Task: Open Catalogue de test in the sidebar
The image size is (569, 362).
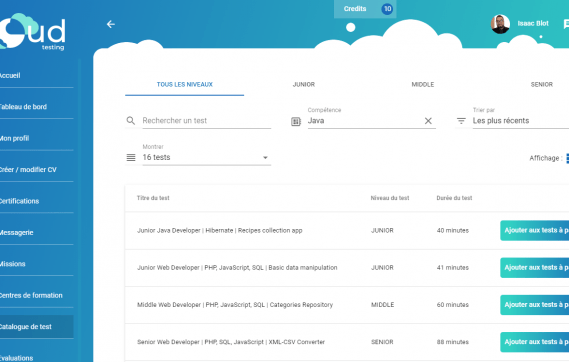Action: pyautogui.click(x=37, y=326)
